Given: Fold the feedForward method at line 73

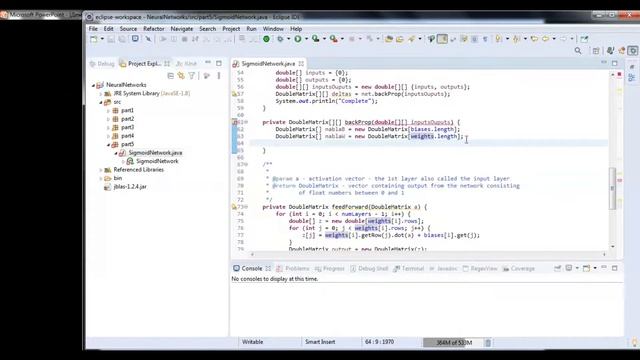Looking at the screenshot, I should 246,207.
